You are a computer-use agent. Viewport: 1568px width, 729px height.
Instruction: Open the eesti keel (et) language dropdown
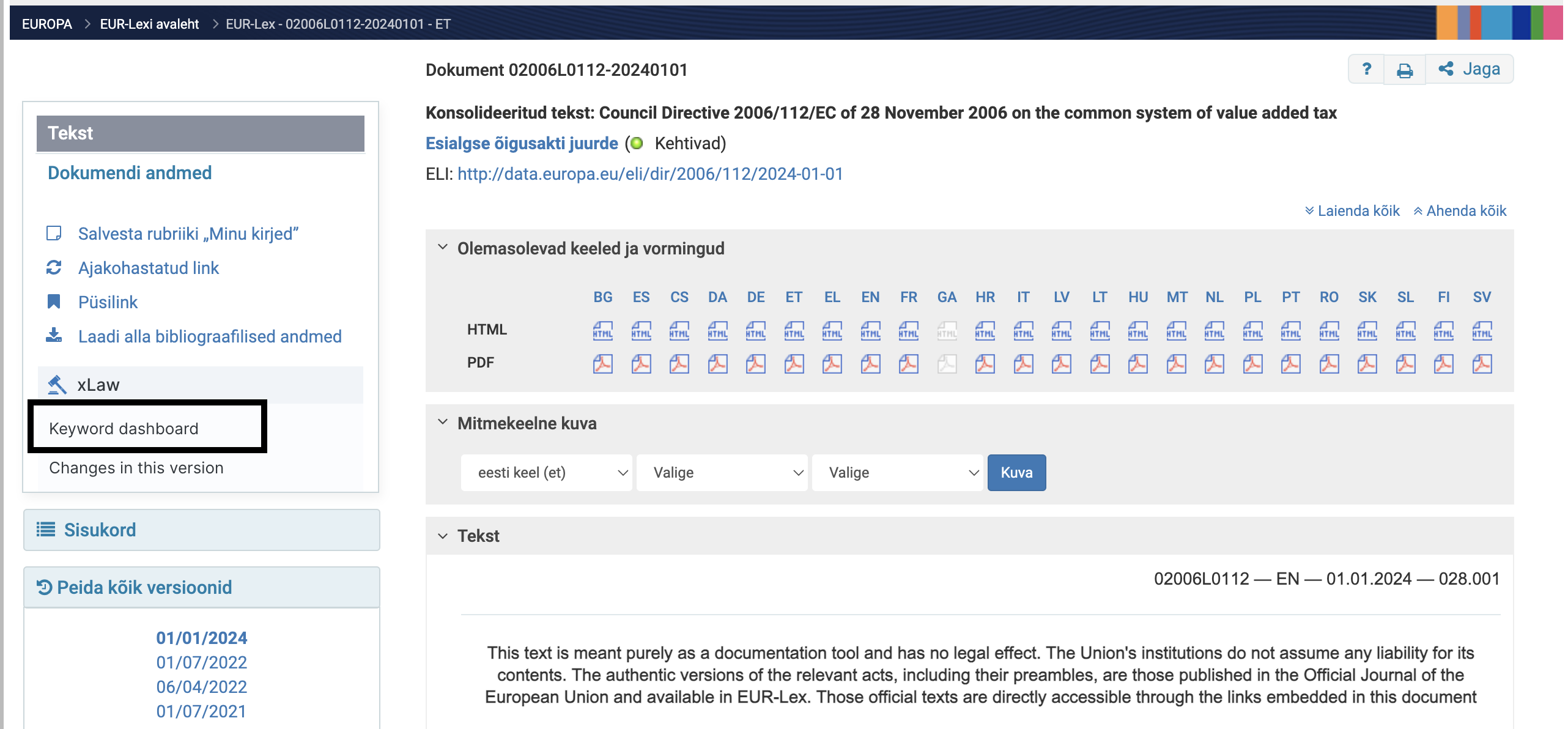coord(546,473)
